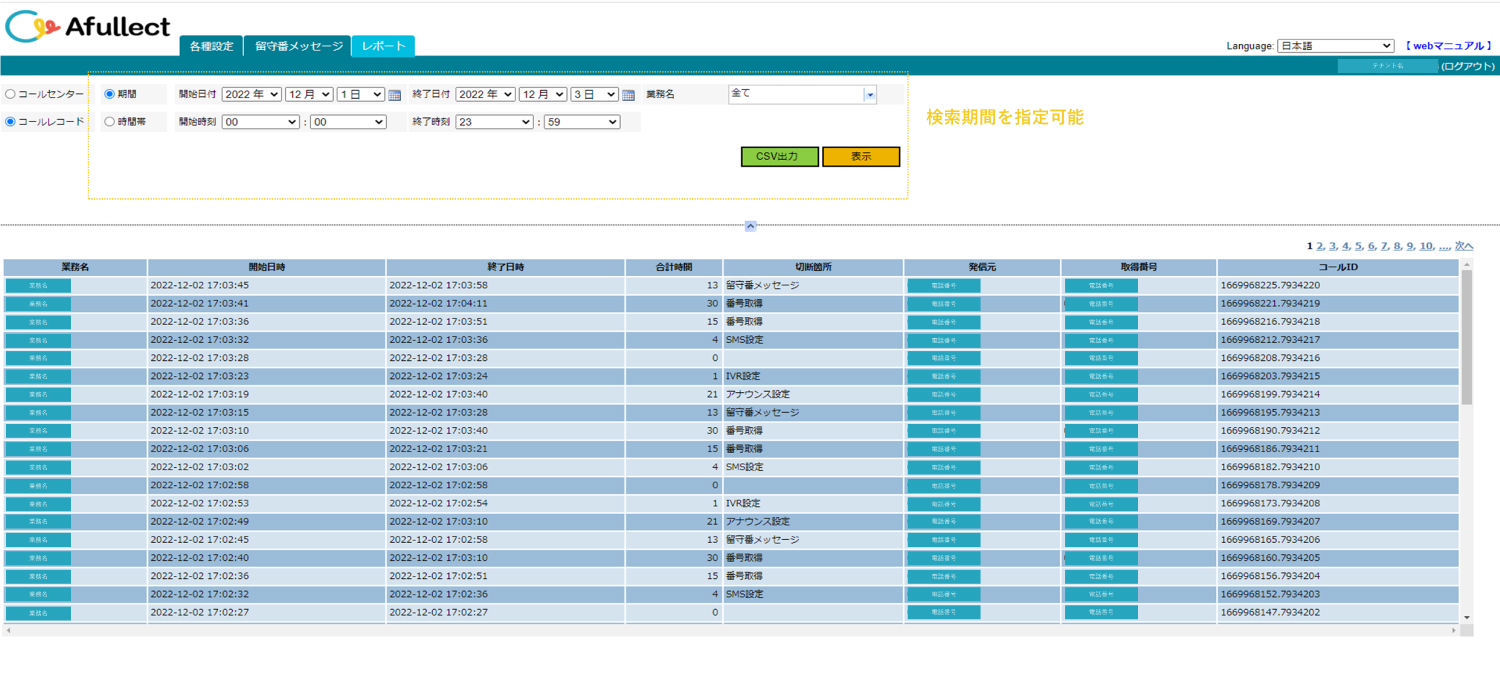Image resolution: width=1500 pixels, height=676 pixels.
Task: Click the 開始日時 column header
Action: coord(267,268)
